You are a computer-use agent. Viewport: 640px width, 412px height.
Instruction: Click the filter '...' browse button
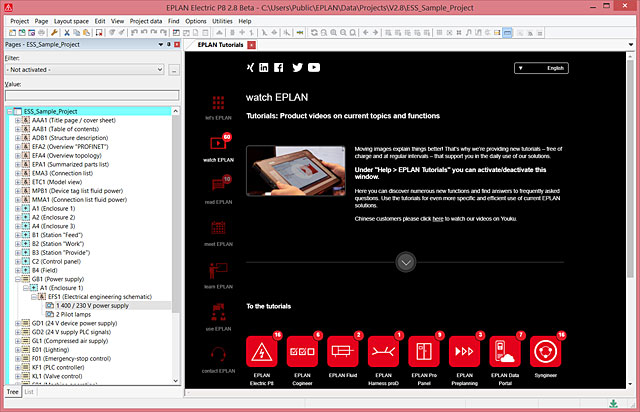tap(174, 69)
